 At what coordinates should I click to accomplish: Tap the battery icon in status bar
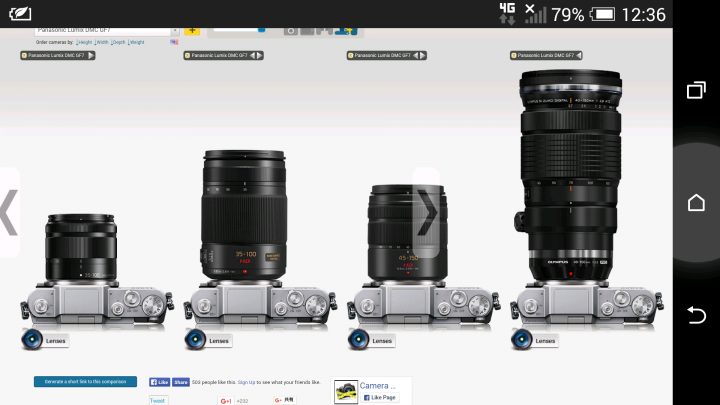pyautogui.click(x=602, y=14)
